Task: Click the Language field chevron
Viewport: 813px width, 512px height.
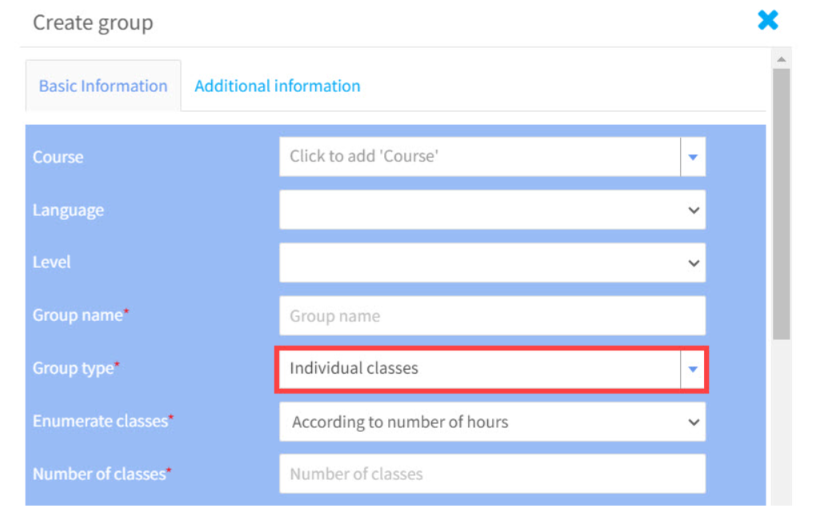Action: [x=693, y=210]
